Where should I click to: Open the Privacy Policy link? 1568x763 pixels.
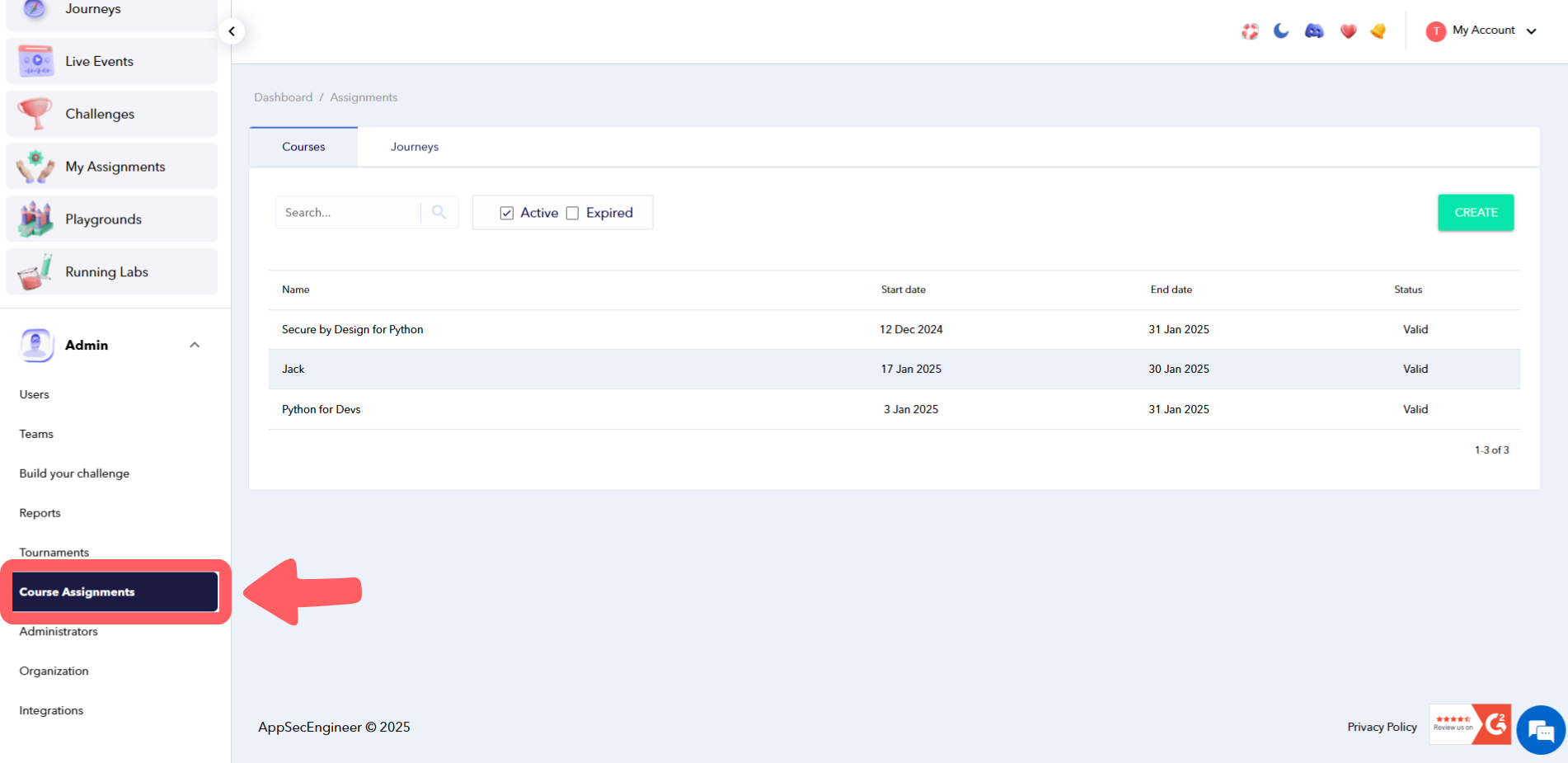1382,727
